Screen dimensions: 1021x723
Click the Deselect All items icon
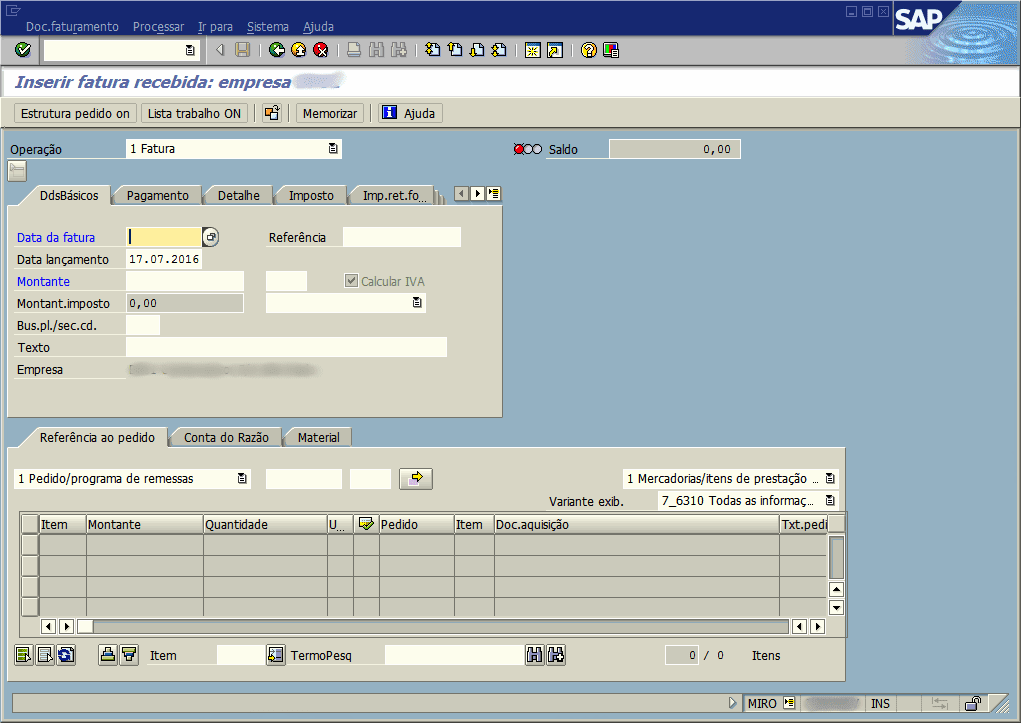45,655
